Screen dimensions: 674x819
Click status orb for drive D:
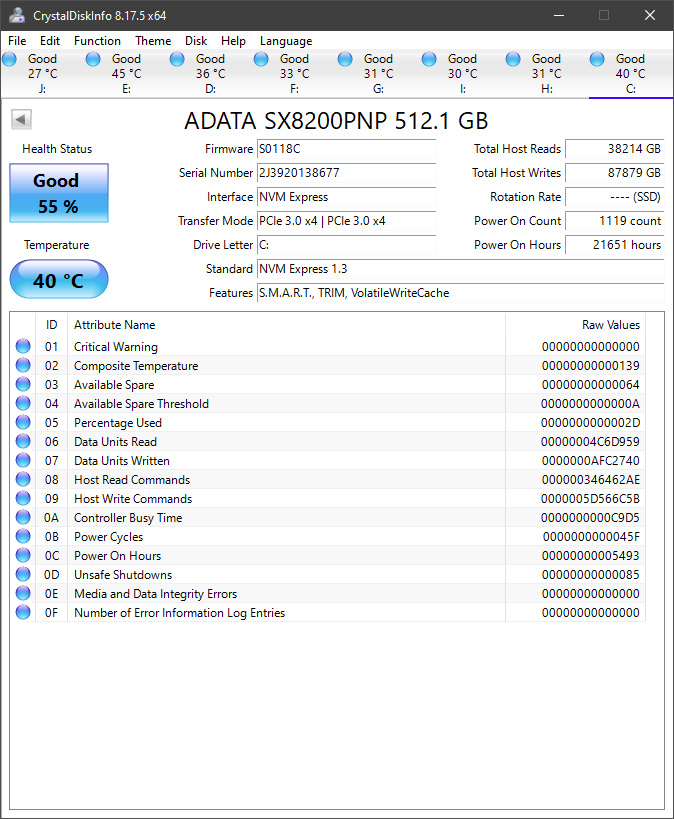point(177,59)
